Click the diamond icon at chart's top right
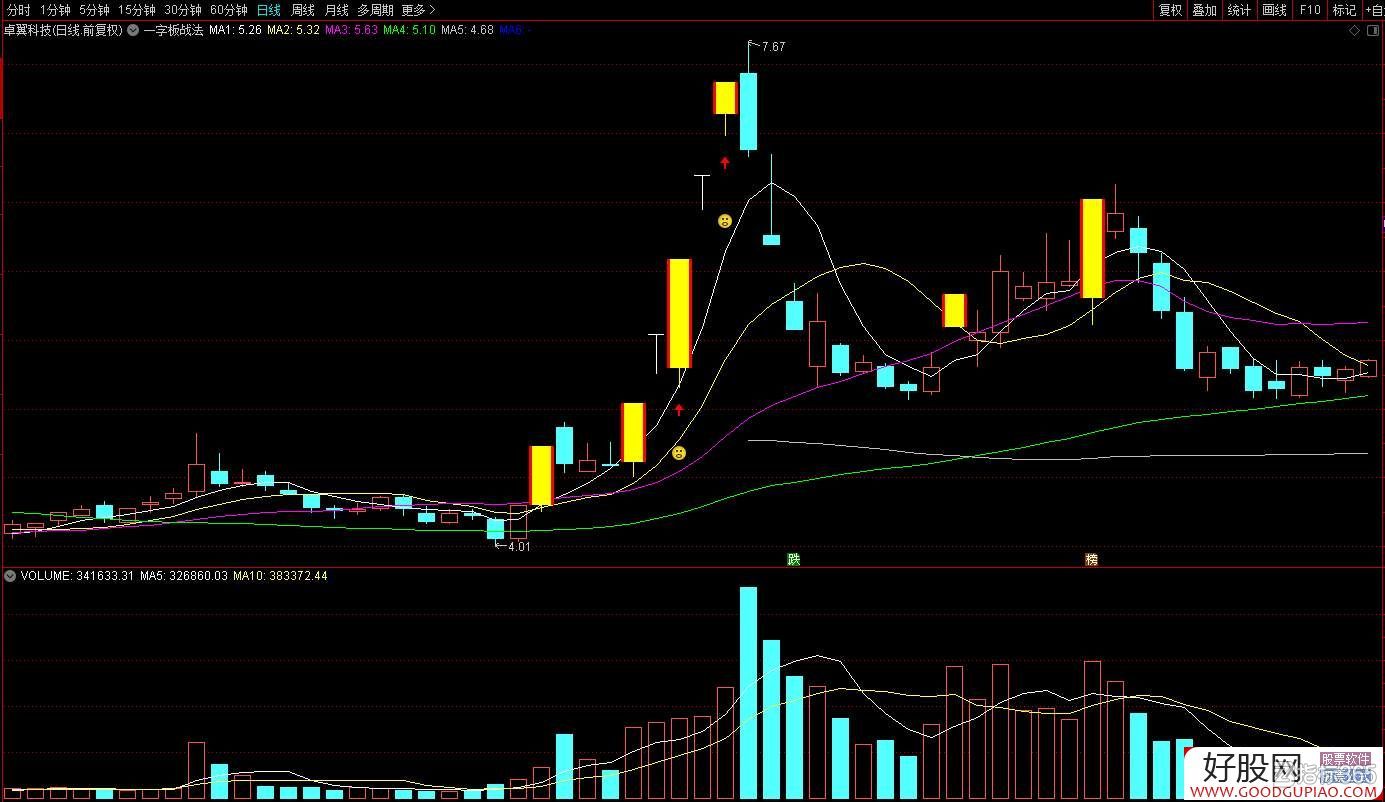 [x=1354, y=31]
